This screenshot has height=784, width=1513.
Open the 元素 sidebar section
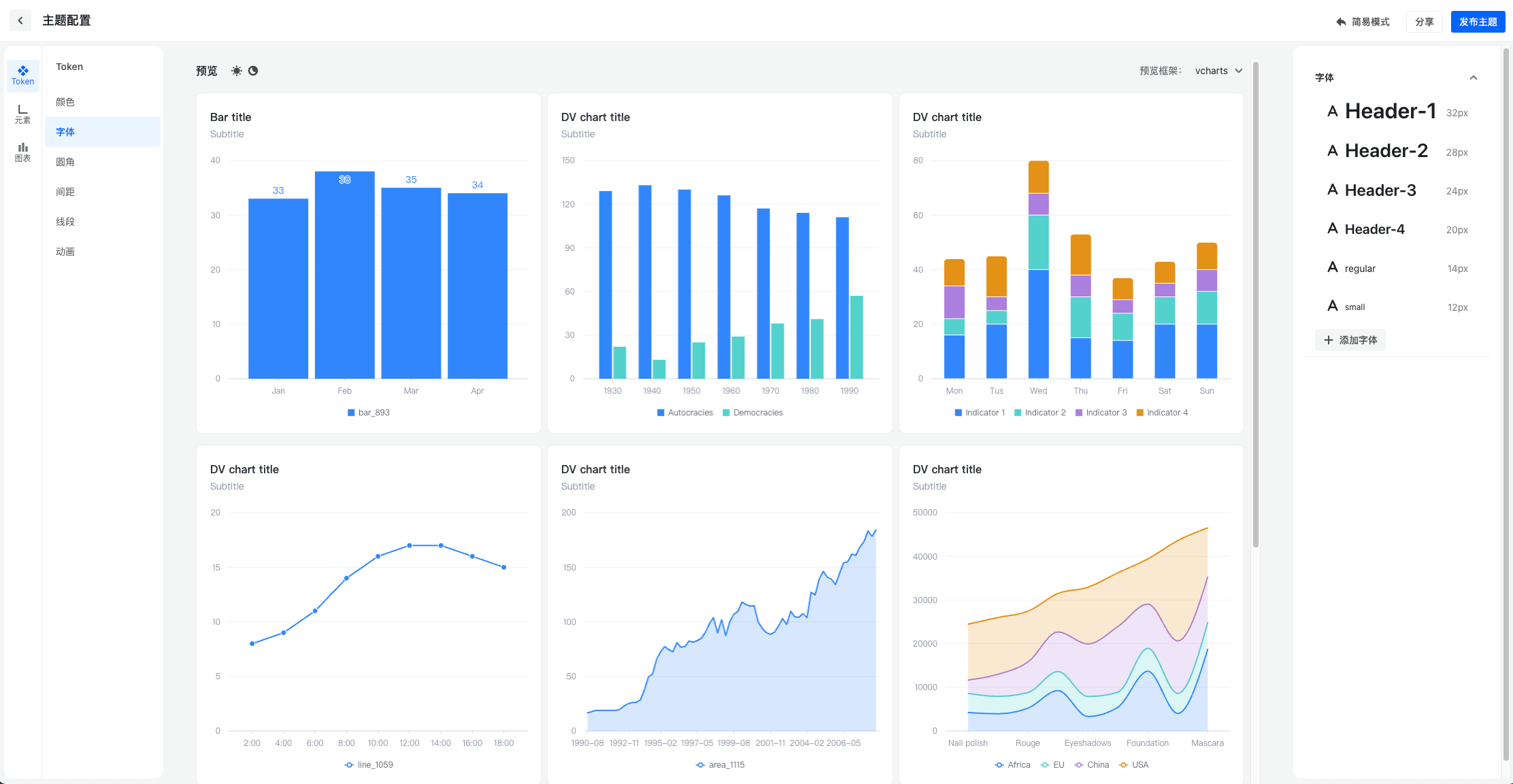point(22,114)
